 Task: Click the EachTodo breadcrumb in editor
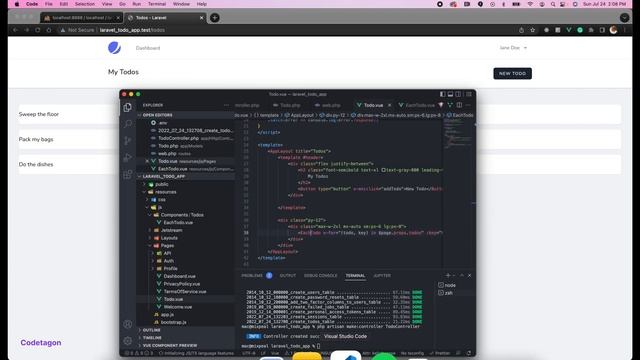(460, 115)
